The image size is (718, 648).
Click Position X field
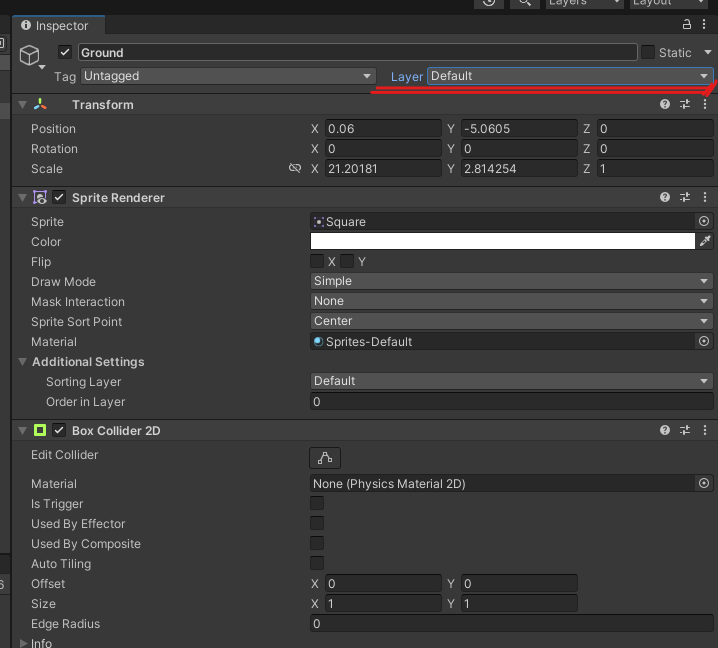(x=383, y=129)
